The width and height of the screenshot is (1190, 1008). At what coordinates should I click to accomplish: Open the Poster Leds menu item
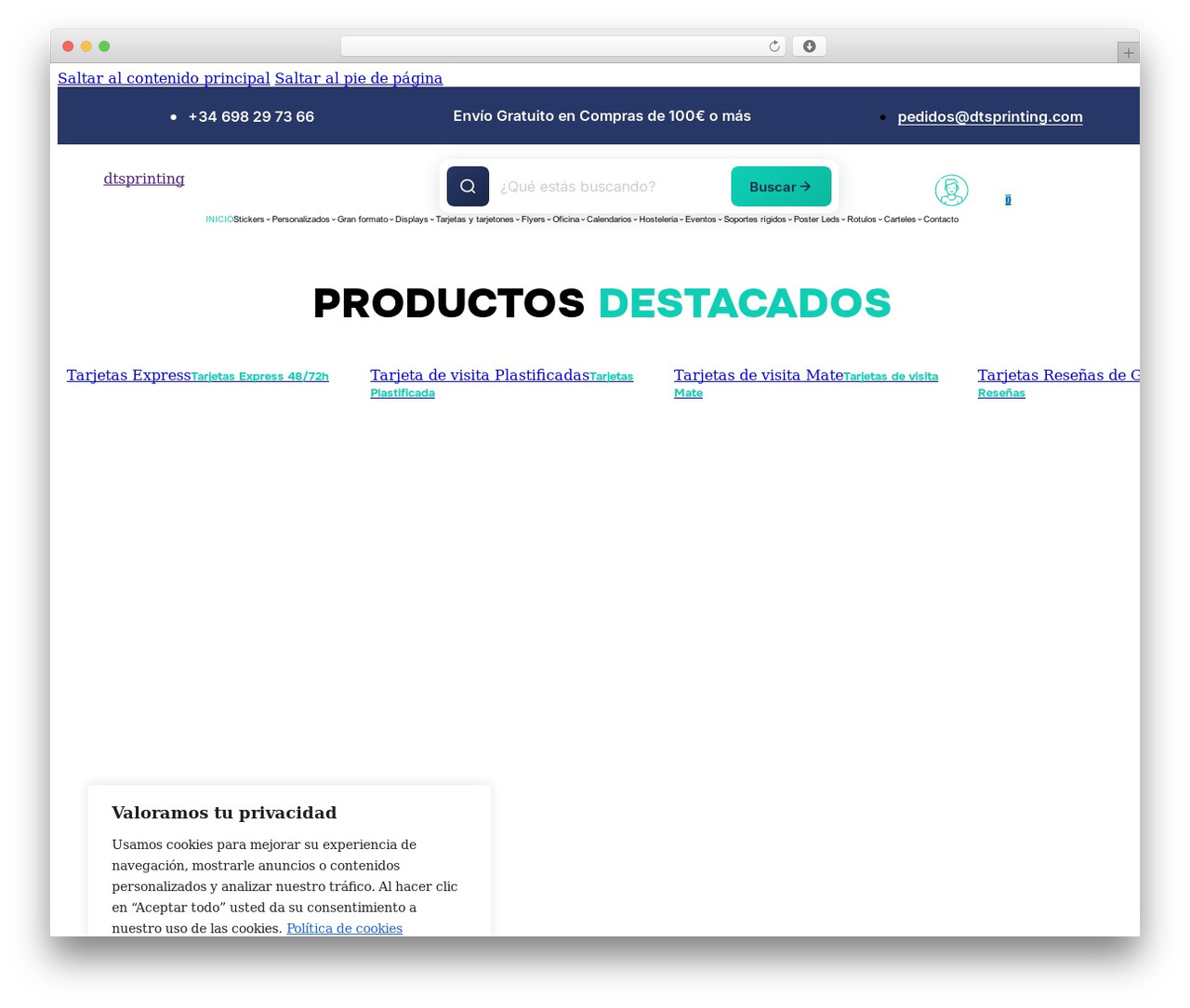tap(816, 219)
